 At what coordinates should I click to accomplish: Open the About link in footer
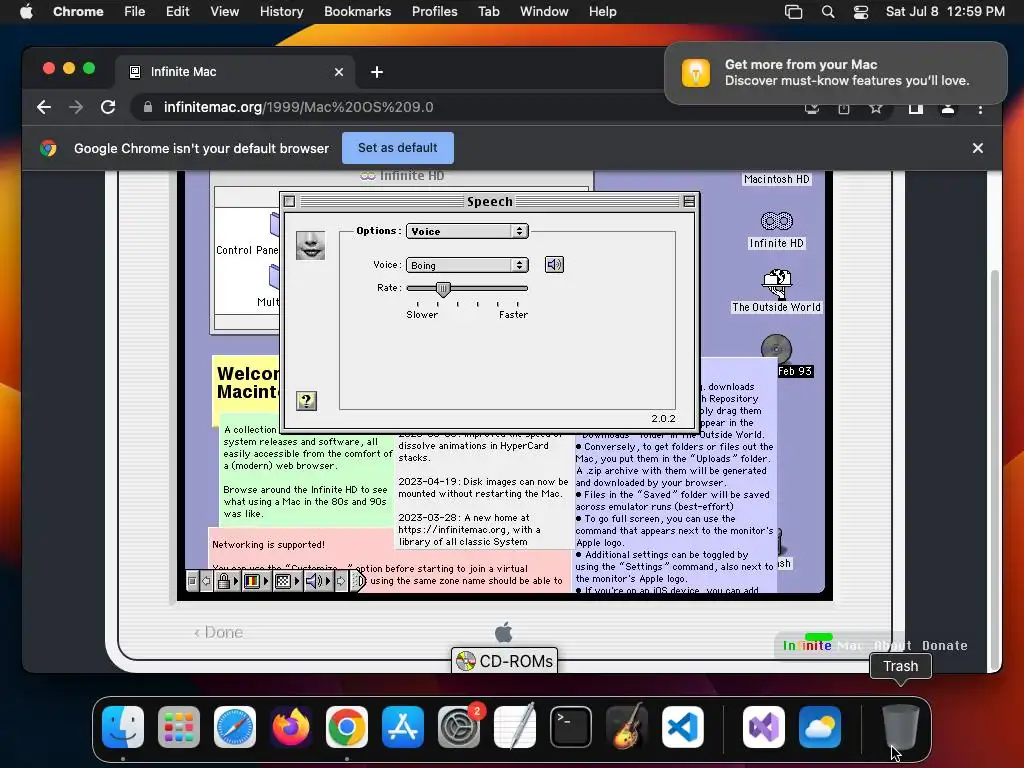click(892, 645)
